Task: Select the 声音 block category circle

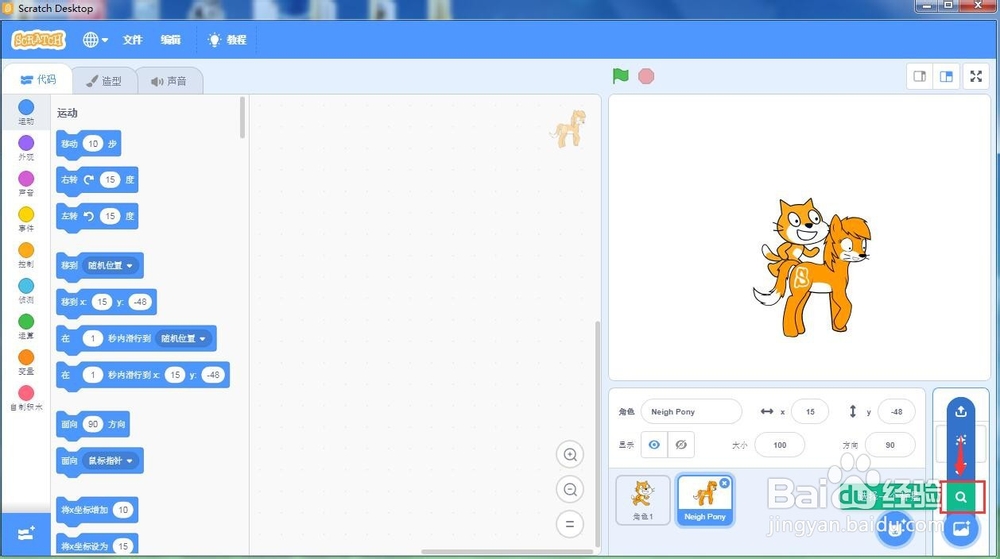Action: [x=26, y=178]
